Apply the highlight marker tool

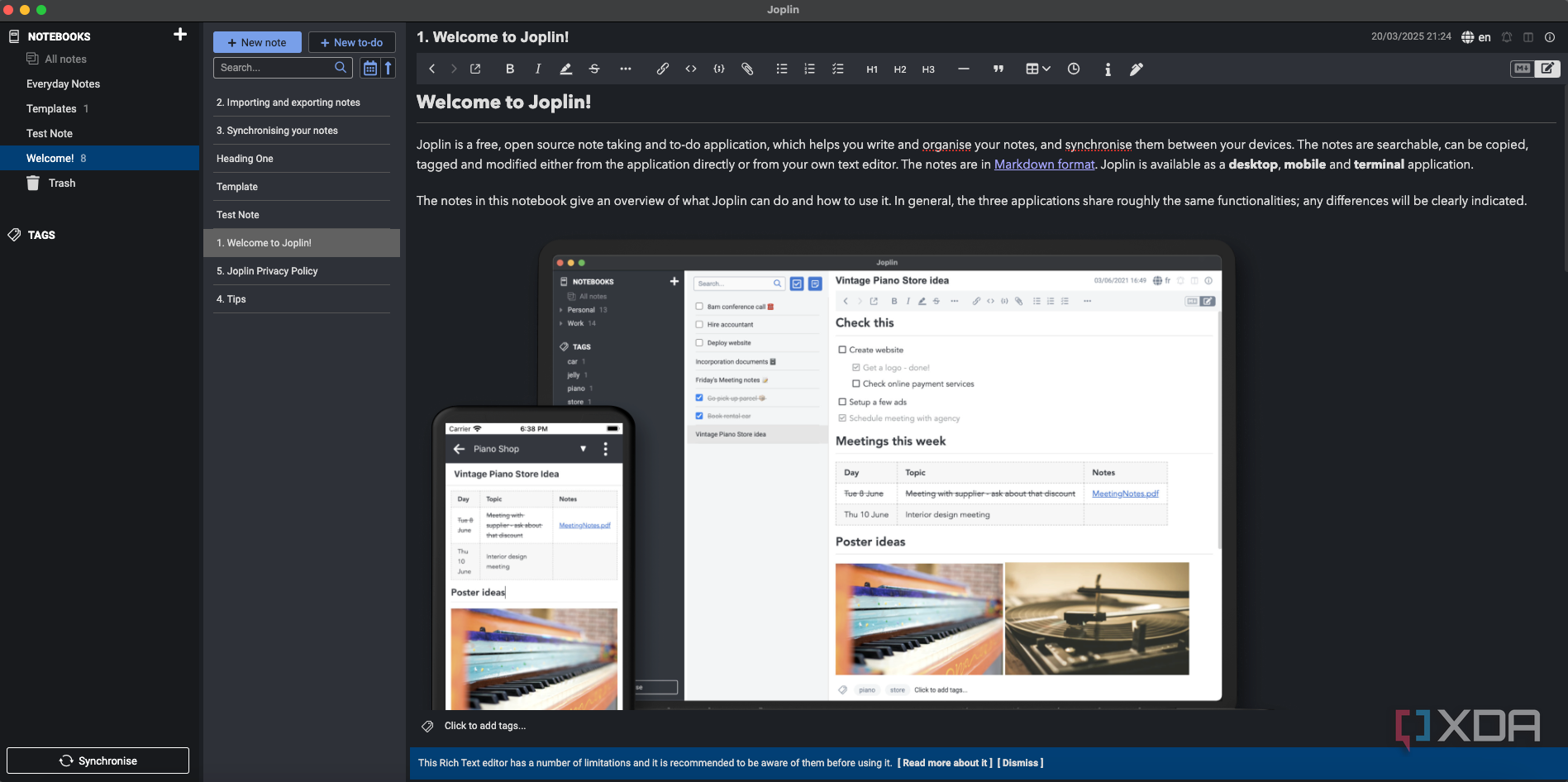(x=566, y=69)
